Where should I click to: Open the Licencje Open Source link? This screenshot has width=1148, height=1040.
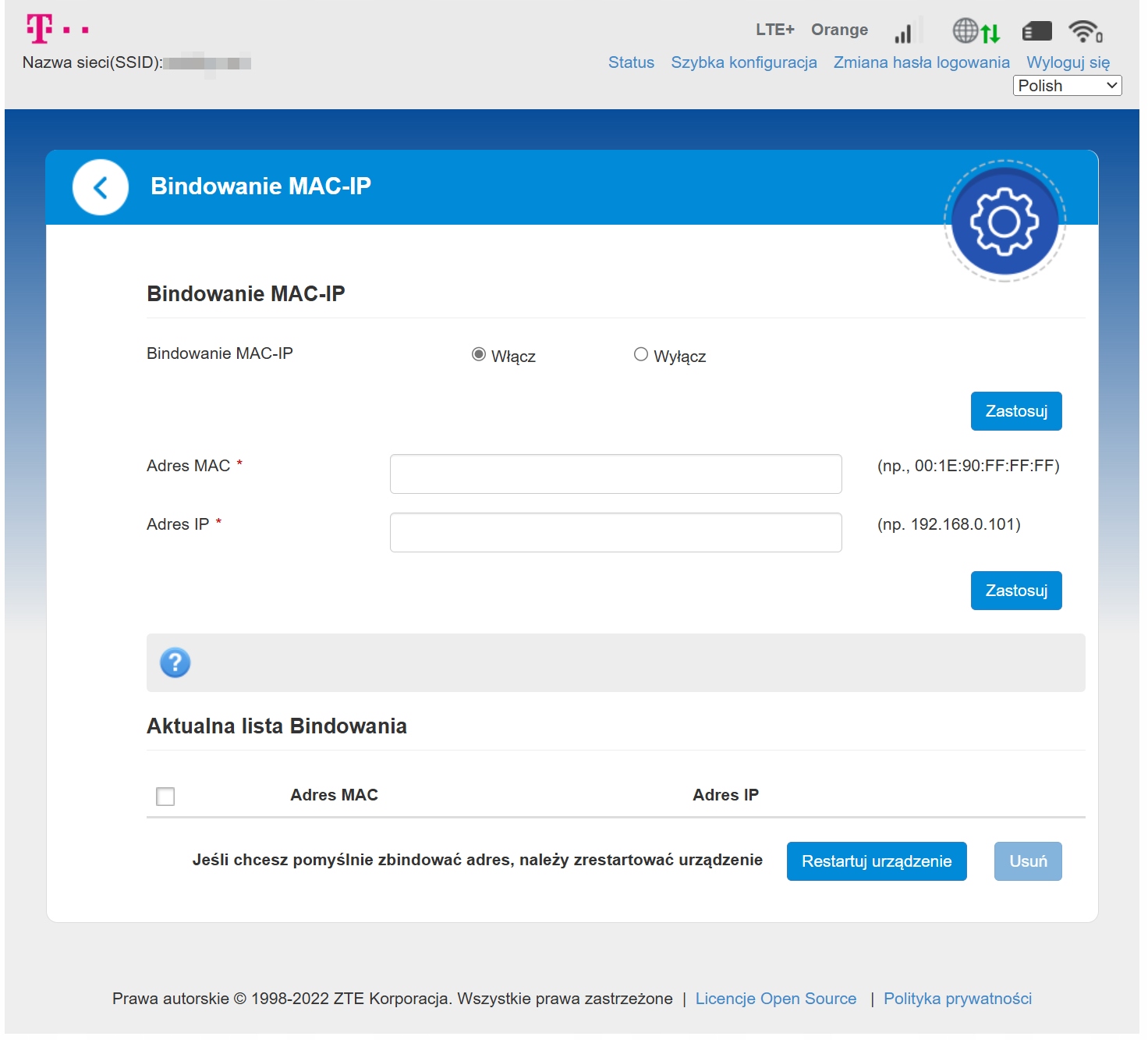775,999
